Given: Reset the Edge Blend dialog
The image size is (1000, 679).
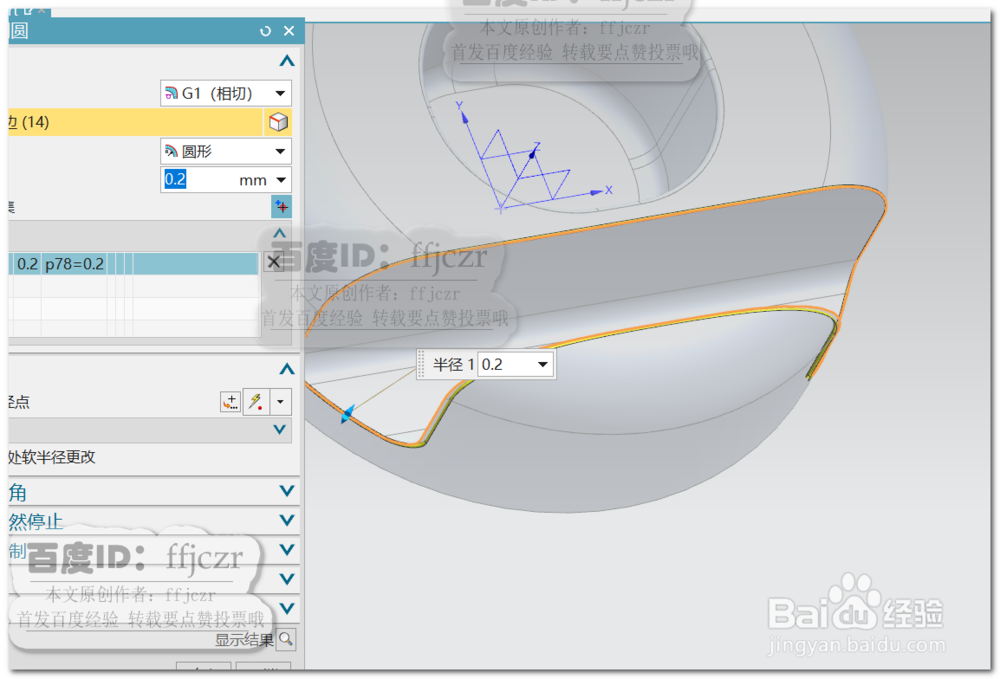Looking at the screenshot, I should [265, 31].
